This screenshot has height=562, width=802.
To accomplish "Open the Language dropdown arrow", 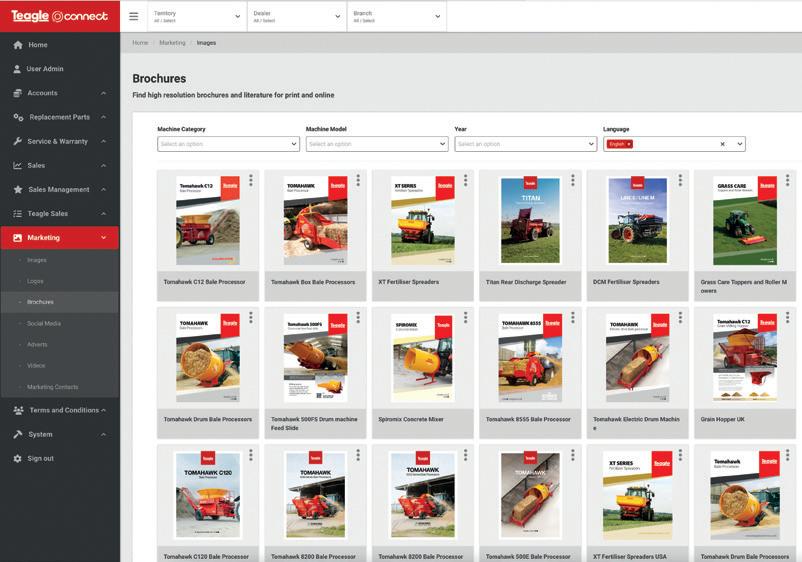I will pos(740,144).
